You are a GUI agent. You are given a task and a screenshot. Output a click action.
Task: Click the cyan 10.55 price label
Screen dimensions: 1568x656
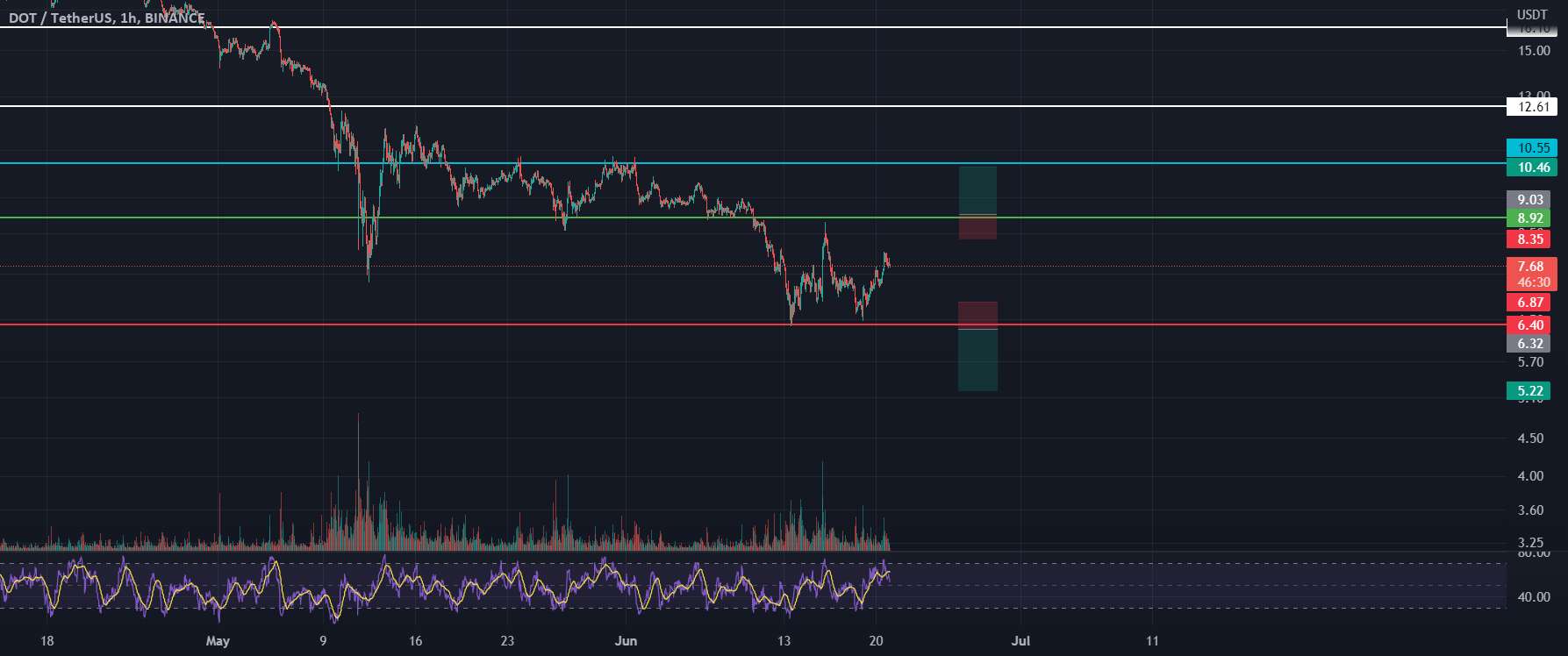[1532, 148]
